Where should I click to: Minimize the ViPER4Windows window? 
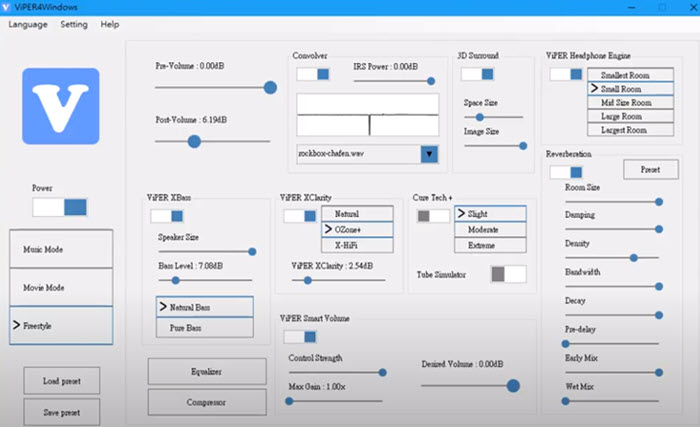pos(632,7)
